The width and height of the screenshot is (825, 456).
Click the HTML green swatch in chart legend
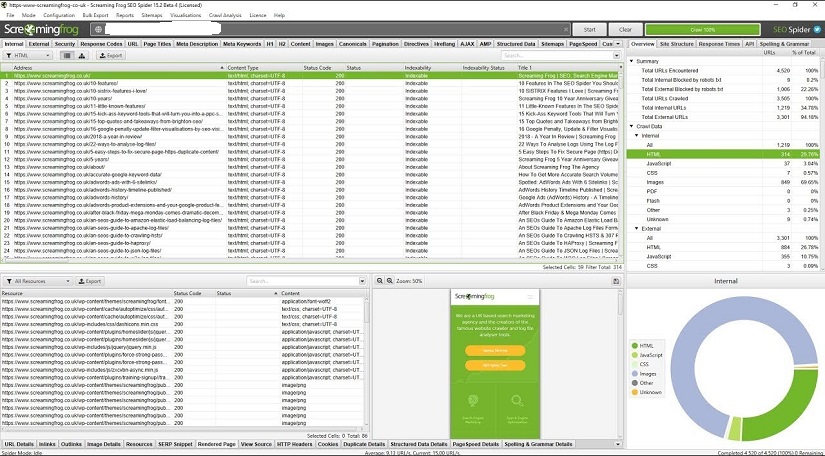(635, 346)
